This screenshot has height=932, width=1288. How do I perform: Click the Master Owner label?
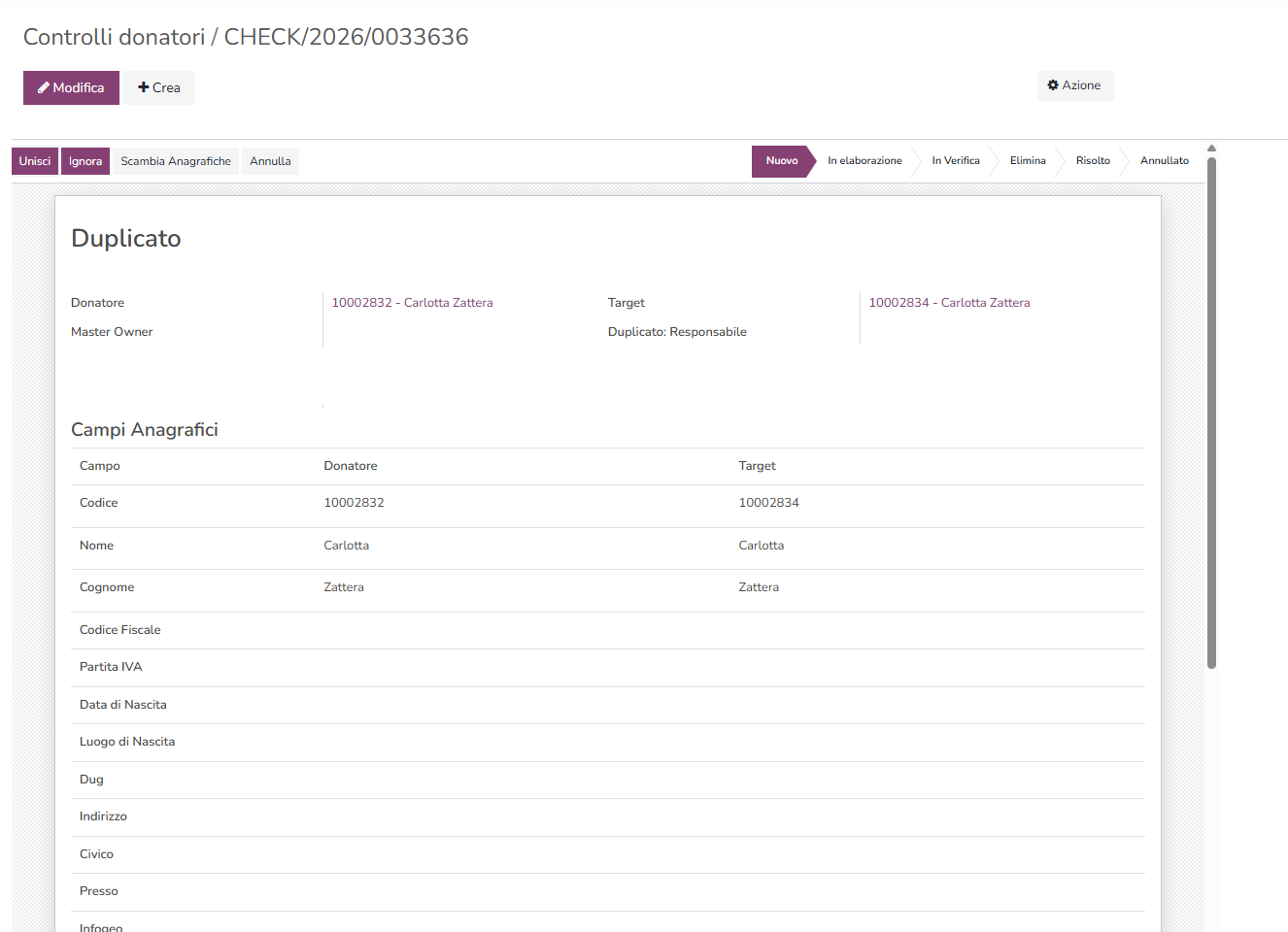click(x=112, y=332)
